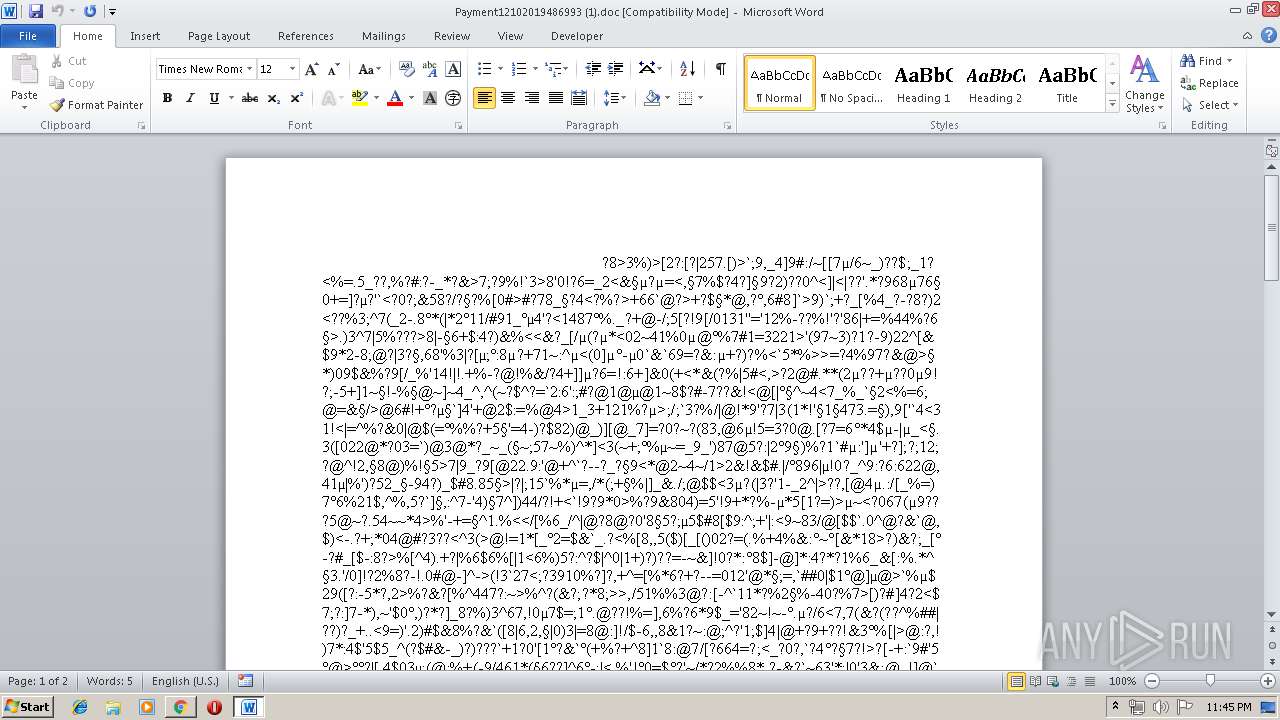Open the font name dropdown
The height and width of the screenshot is (720, 1280).
pos(249,69)
